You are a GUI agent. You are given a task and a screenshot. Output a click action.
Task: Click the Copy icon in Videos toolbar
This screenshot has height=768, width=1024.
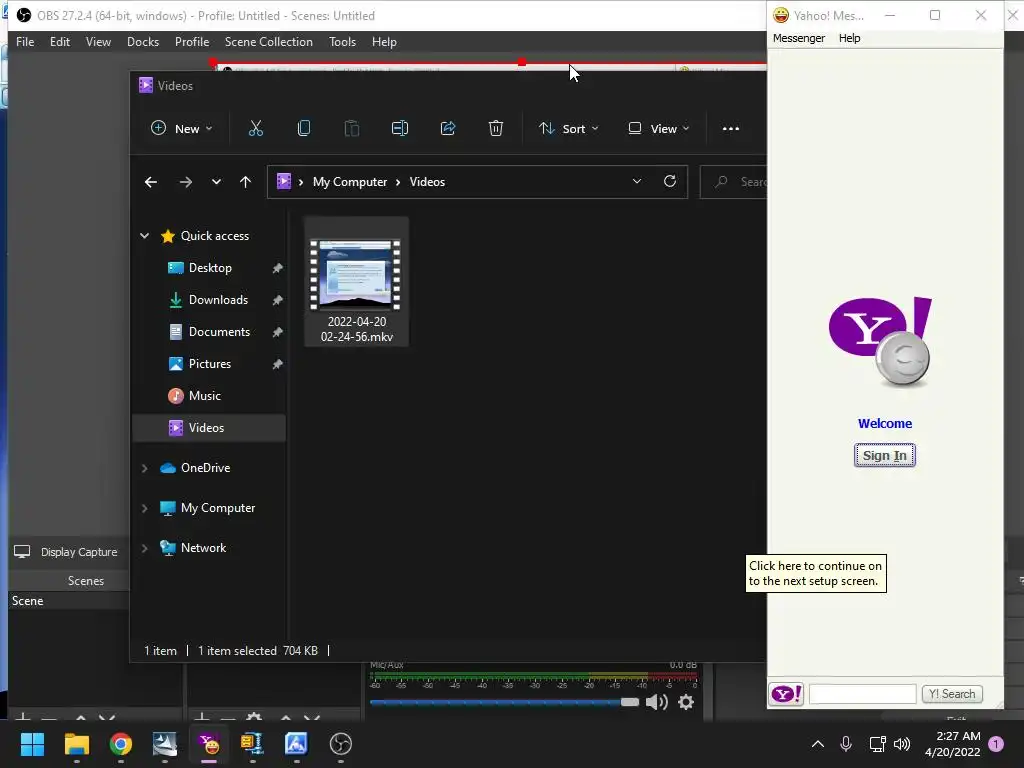[304, 129]
